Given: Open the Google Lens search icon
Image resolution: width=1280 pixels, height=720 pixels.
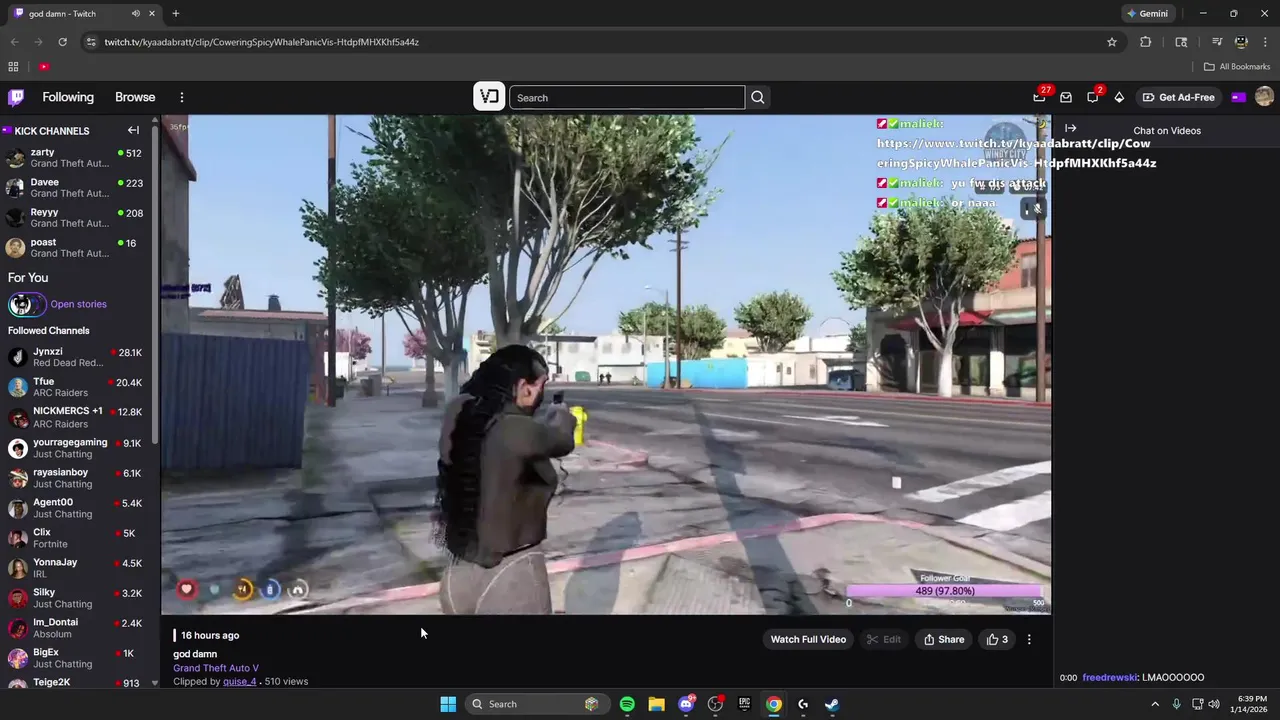Looking at the screenshot, I should (1181, 42).
